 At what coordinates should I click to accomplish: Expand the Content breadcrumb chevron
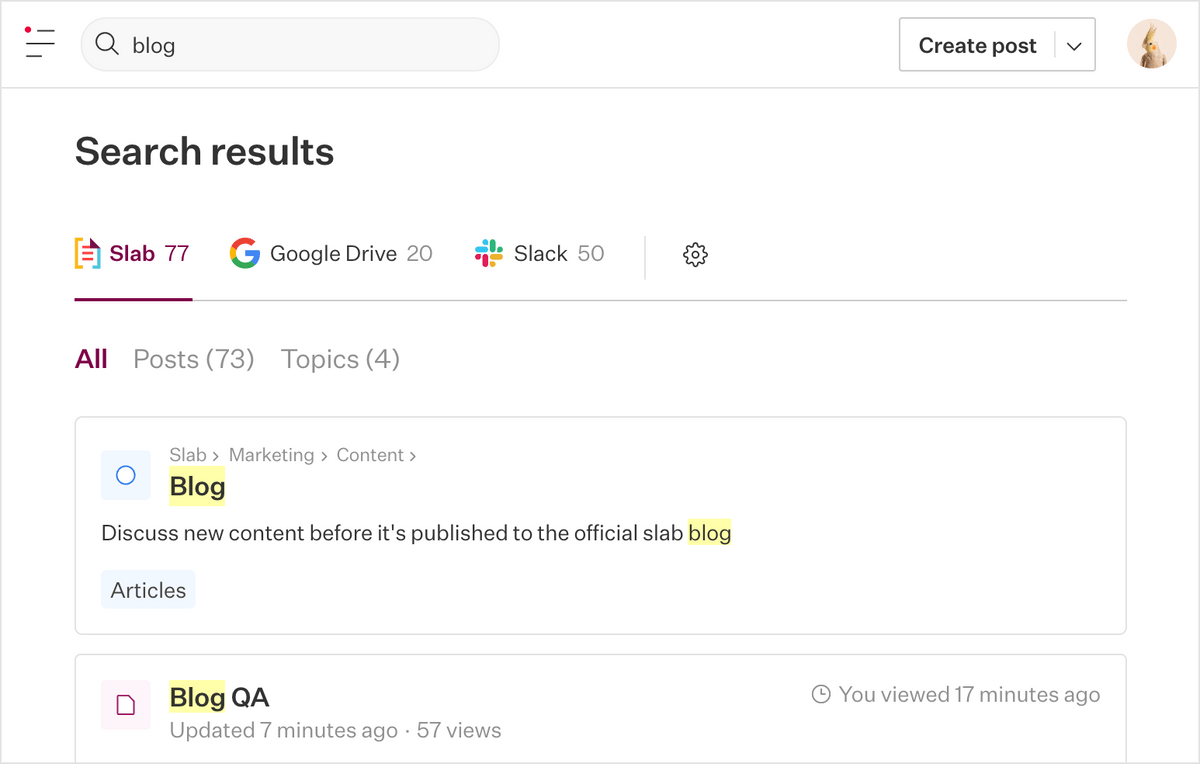coord(413,455)
